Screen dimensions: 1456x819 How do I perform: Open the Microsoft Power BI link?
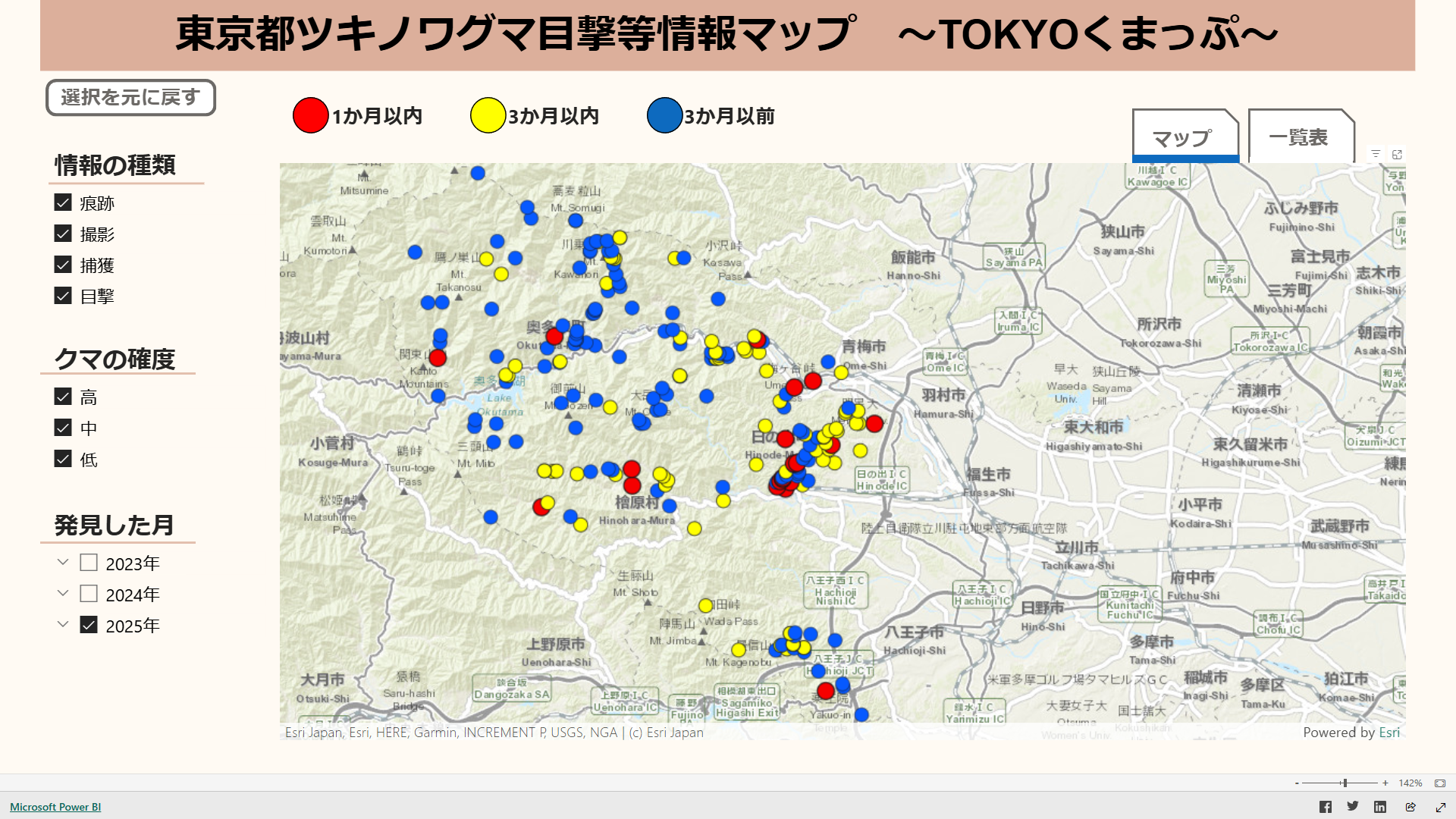click(x=55, y=807)
